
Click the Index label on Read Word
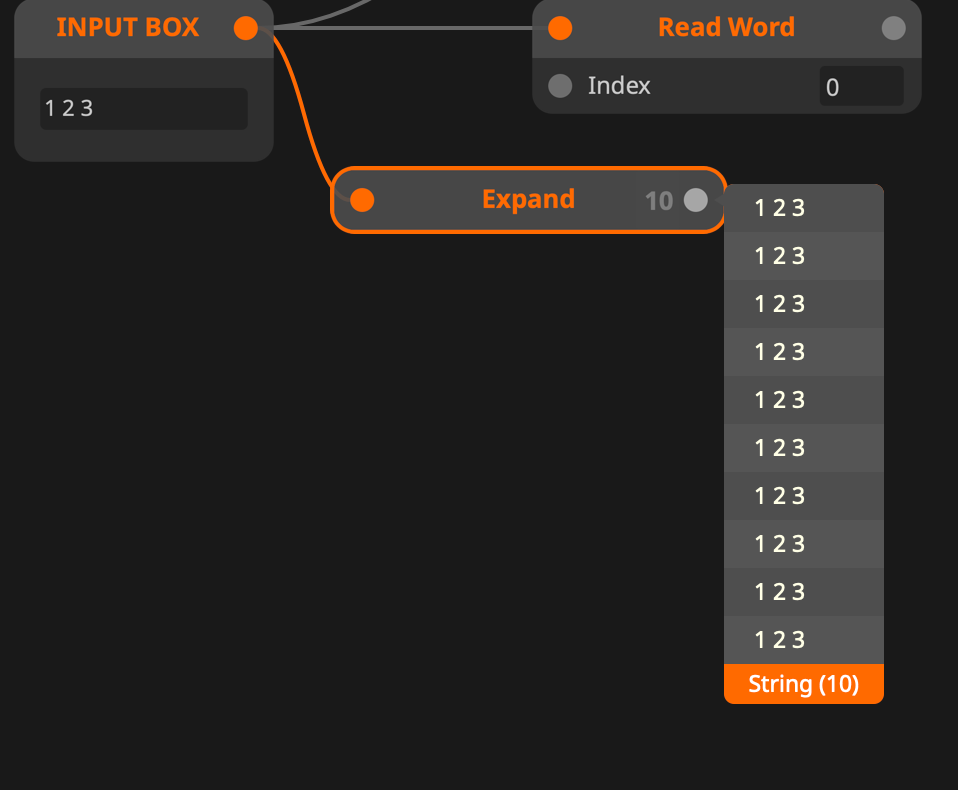[x=619, y=86]
